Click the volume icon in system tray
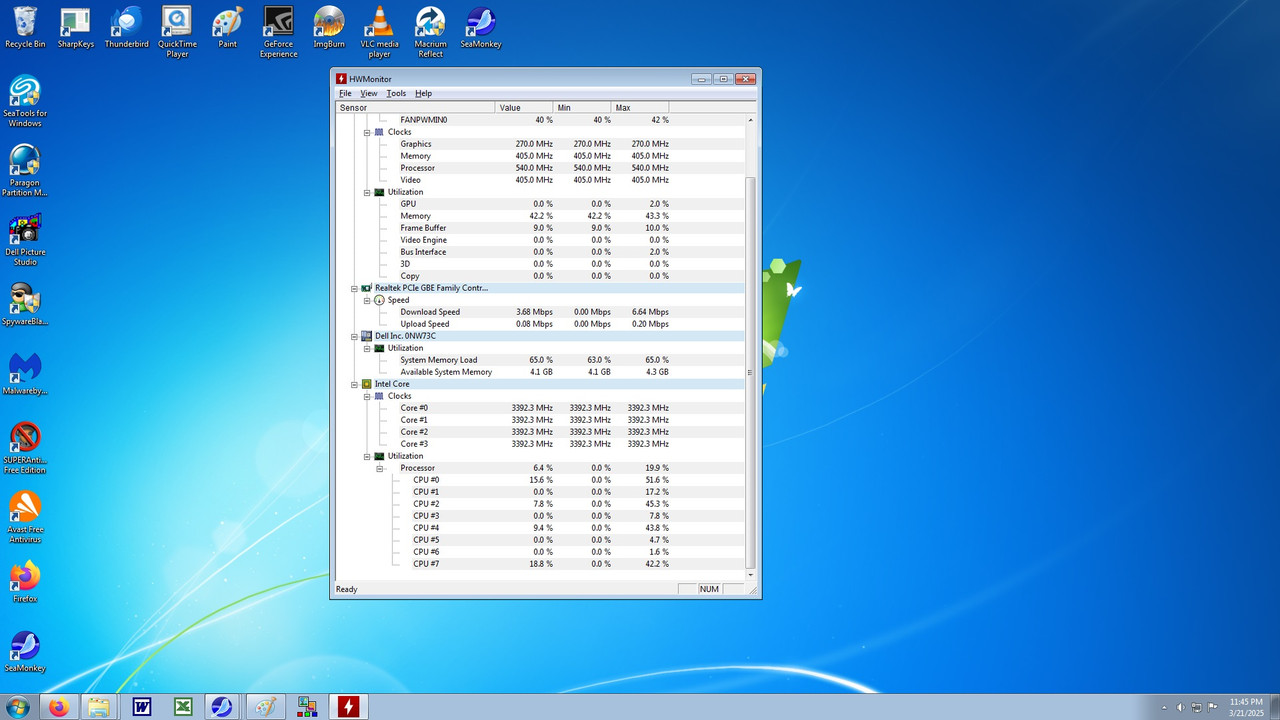 pyautogui.click(x=1180, y=707)
